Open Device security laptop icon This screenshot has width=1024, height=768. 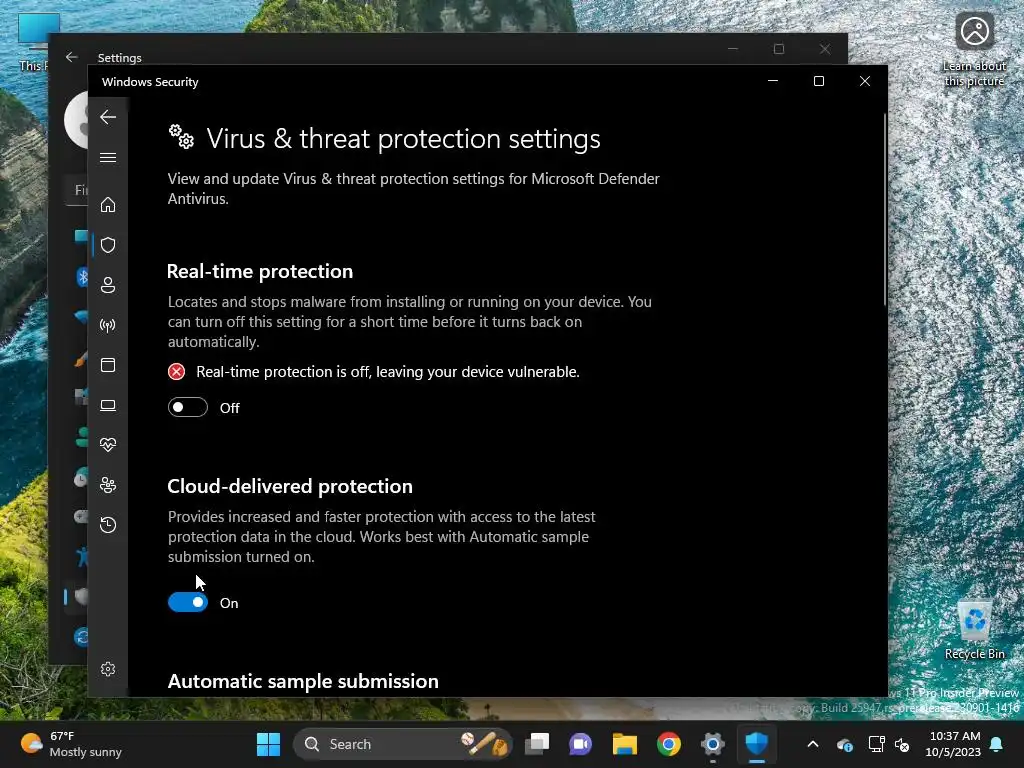pyautogui.click(x=108, y=406)
